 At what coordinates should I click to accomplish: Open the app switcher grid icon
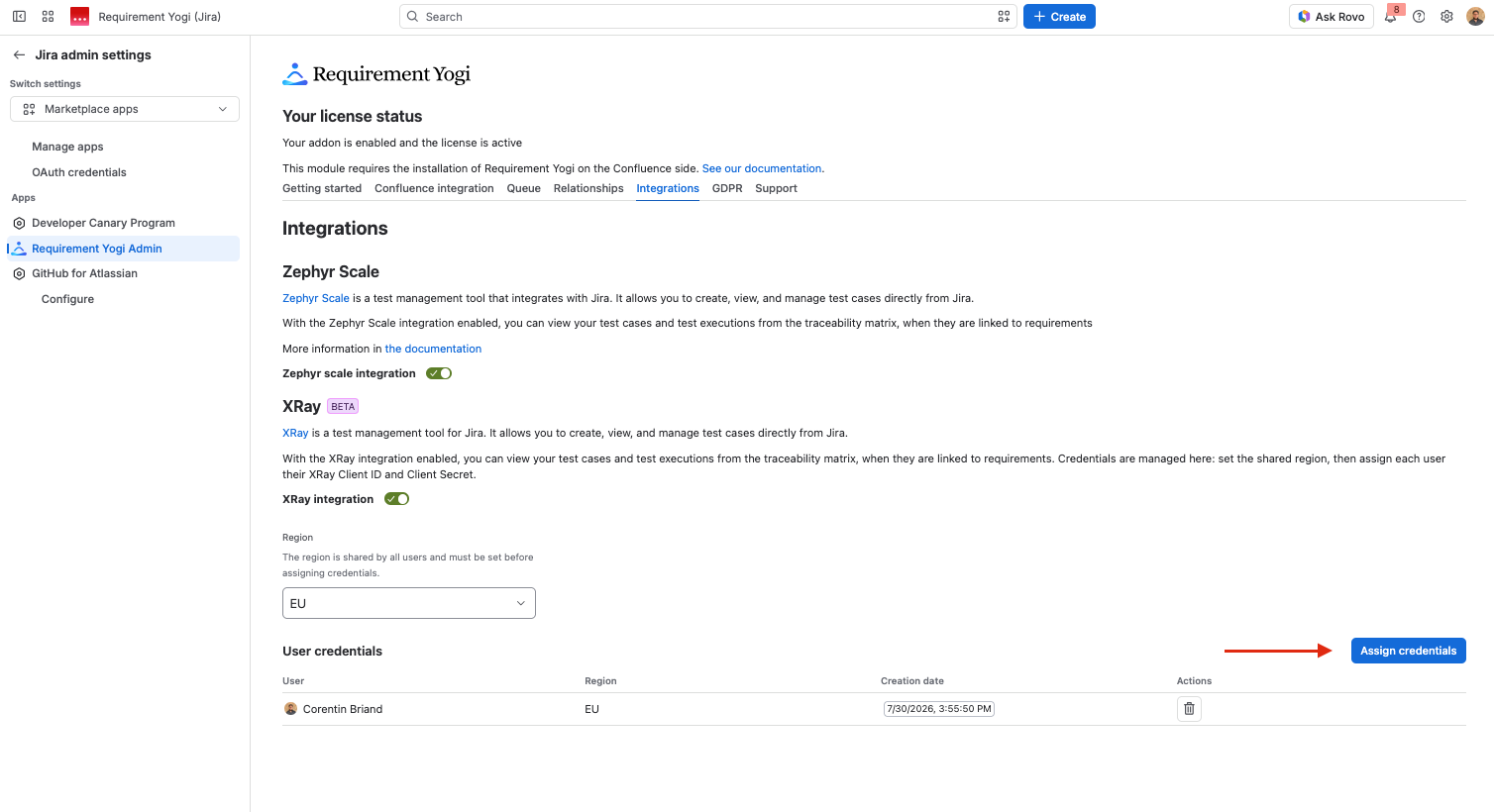(48, 17)
